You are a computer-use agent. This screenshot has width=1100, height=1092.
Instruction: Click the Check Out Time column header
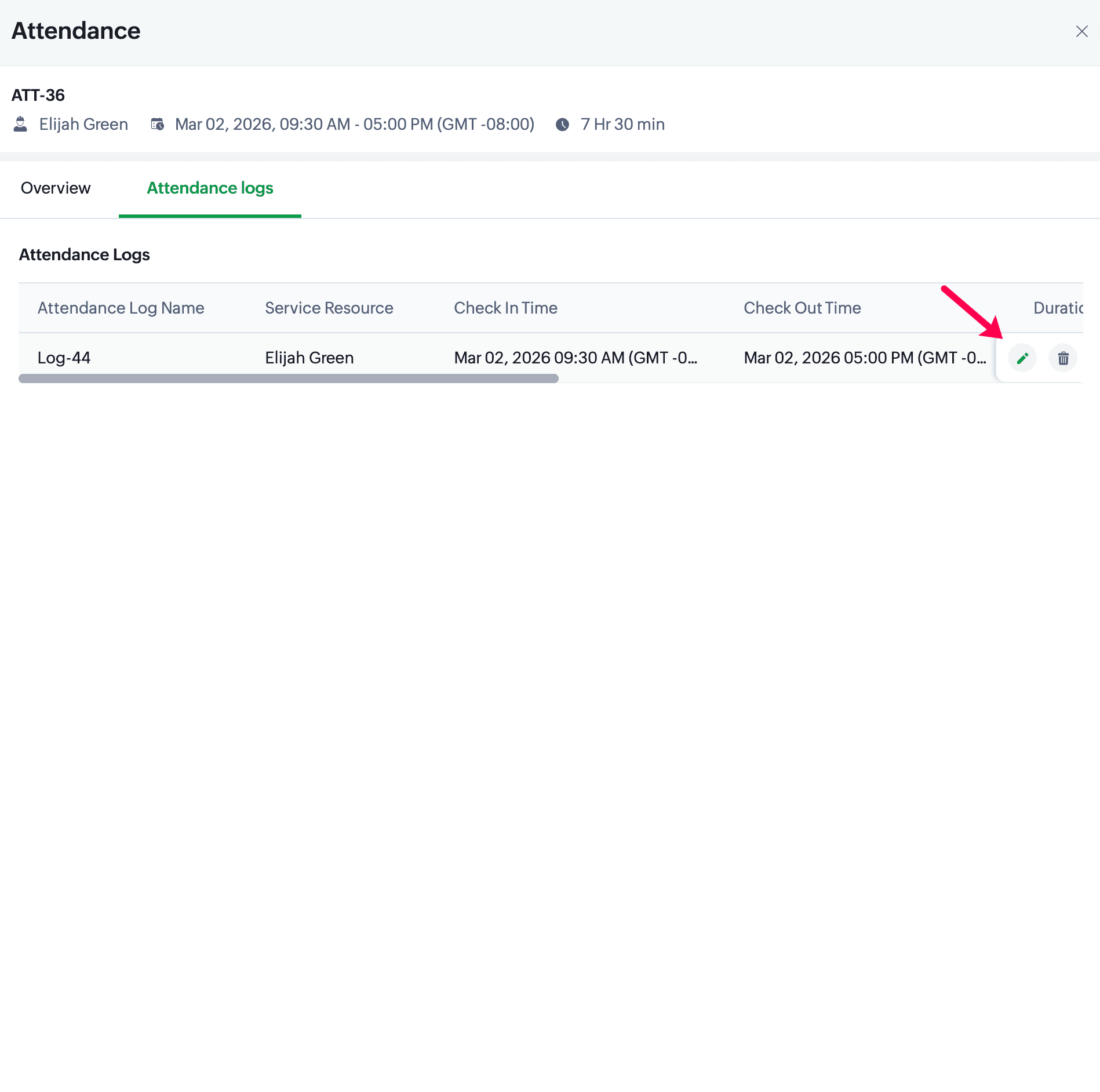(802, 308)
